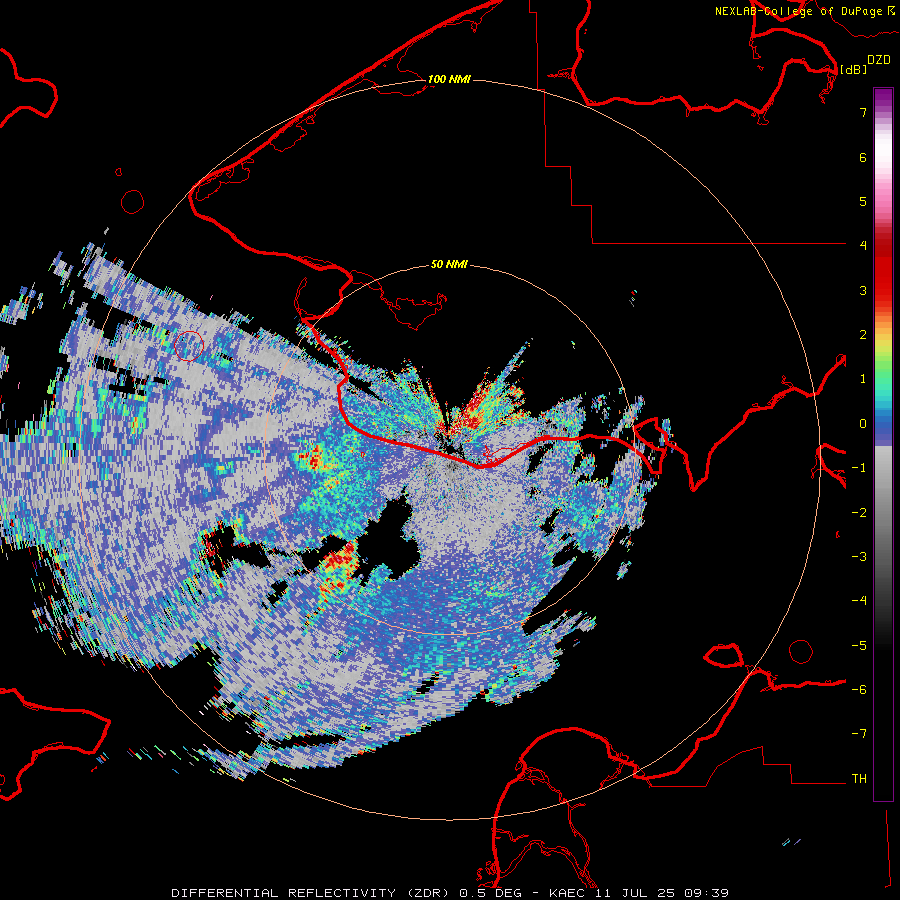Click the 'DIFFERENTIAL REFLECTIVITY (ZDR)' caption text
This screenshot has height=900, width=900.
313,893
